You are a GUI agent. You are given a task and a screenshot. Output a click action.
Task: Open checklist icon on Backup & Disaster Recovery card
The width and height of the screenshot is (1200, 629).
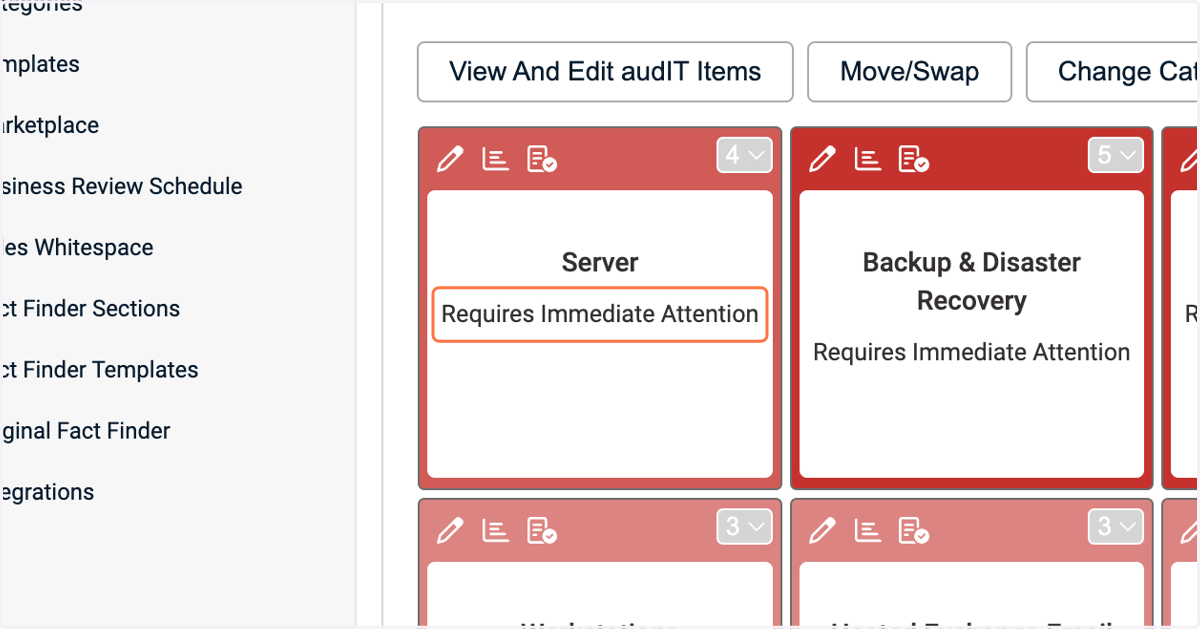[914, 159]
